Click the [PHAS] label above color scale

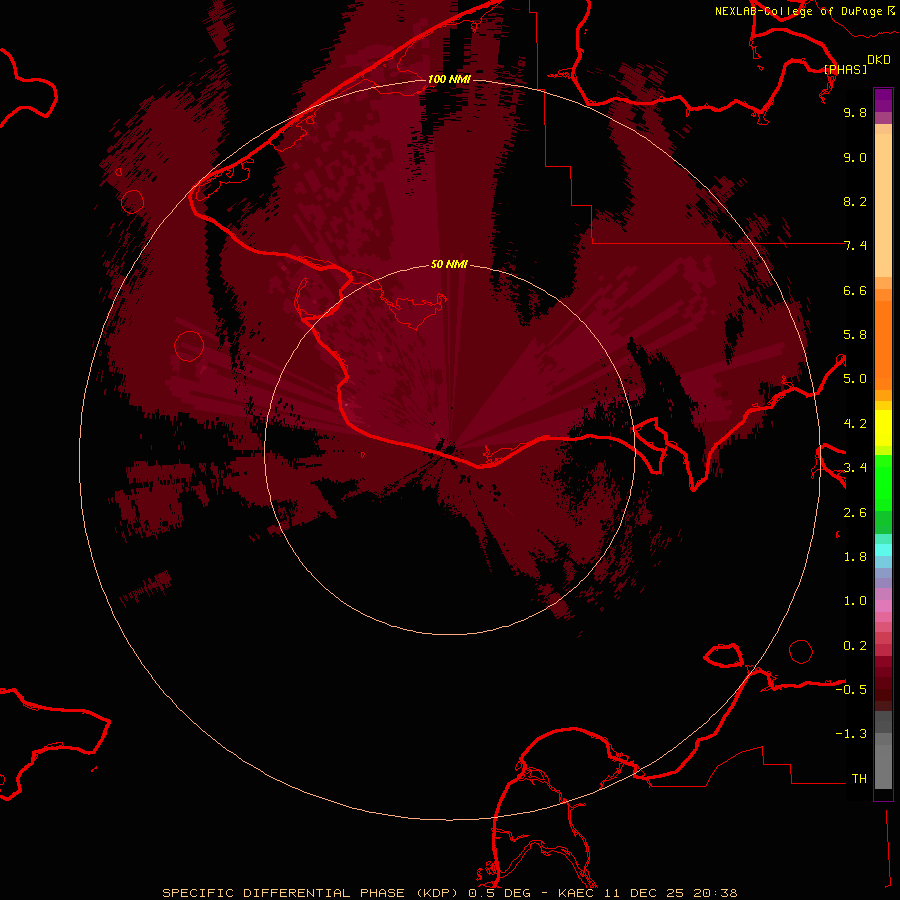(x=845, y=69)
